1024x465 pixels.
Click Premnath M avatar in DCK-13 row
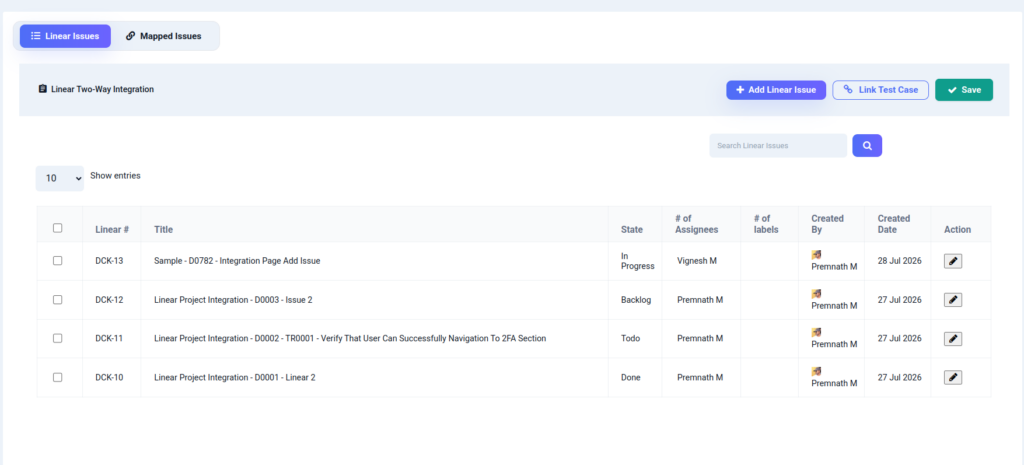point(816,255)
